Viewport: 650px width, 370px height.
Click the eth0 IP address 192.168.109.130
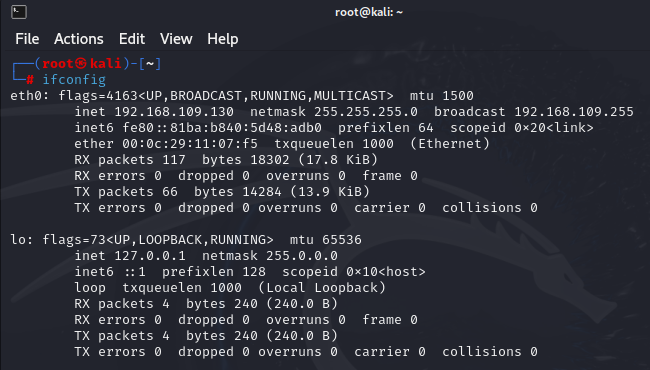174,111
